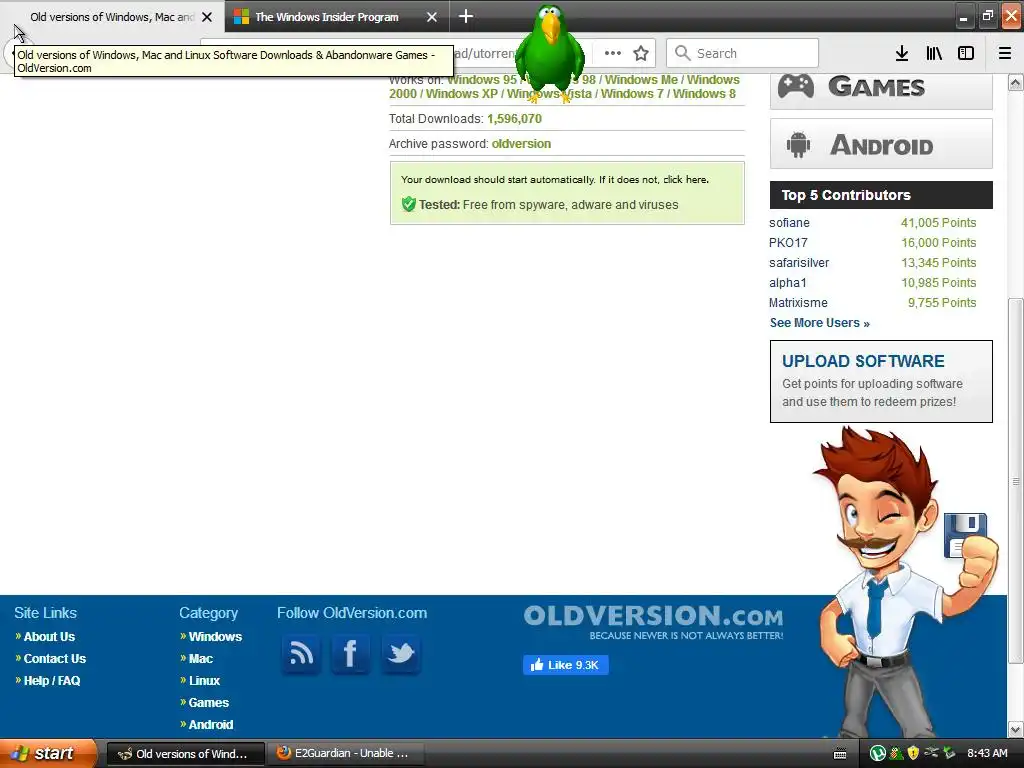This screenshot has width=1024, height=768.
Task: Click the Windows Me compatibility link
Action: tap(641, 80)
